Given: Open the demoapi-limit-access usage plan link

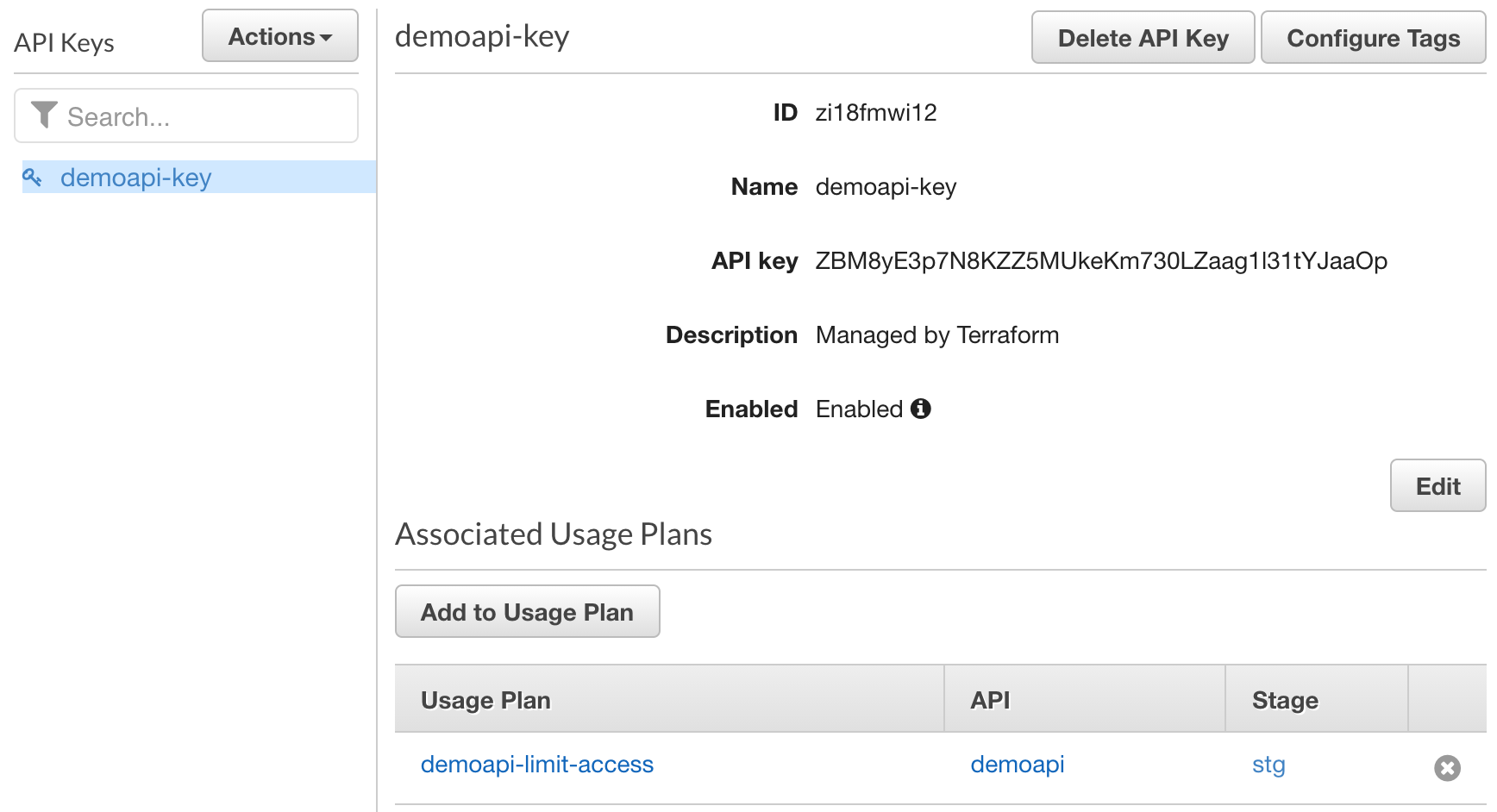Looking at the screenshot, I should (536, 765).
